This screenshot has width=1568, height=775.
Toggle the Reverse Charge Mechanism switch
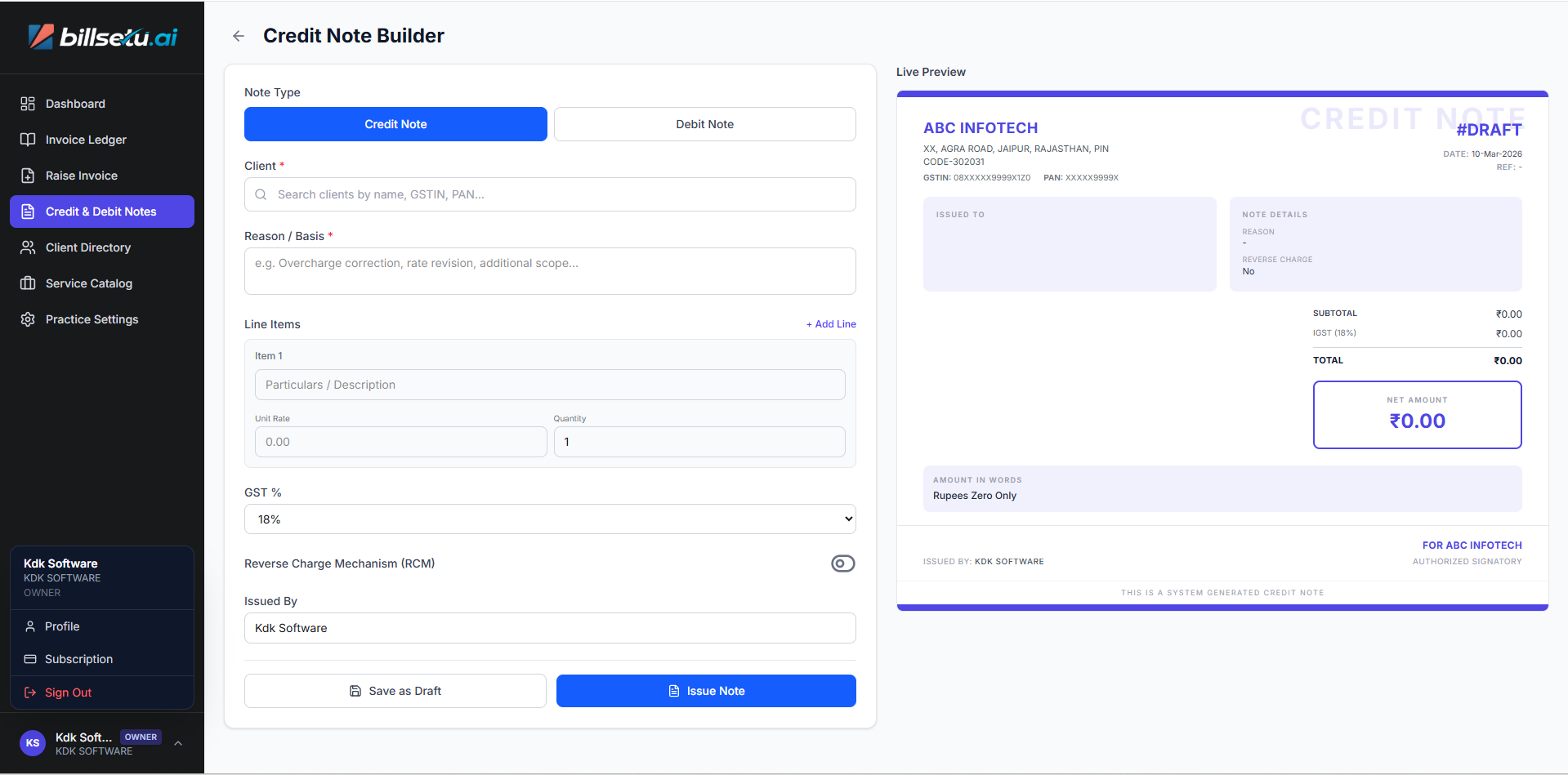tap(842, 563)
